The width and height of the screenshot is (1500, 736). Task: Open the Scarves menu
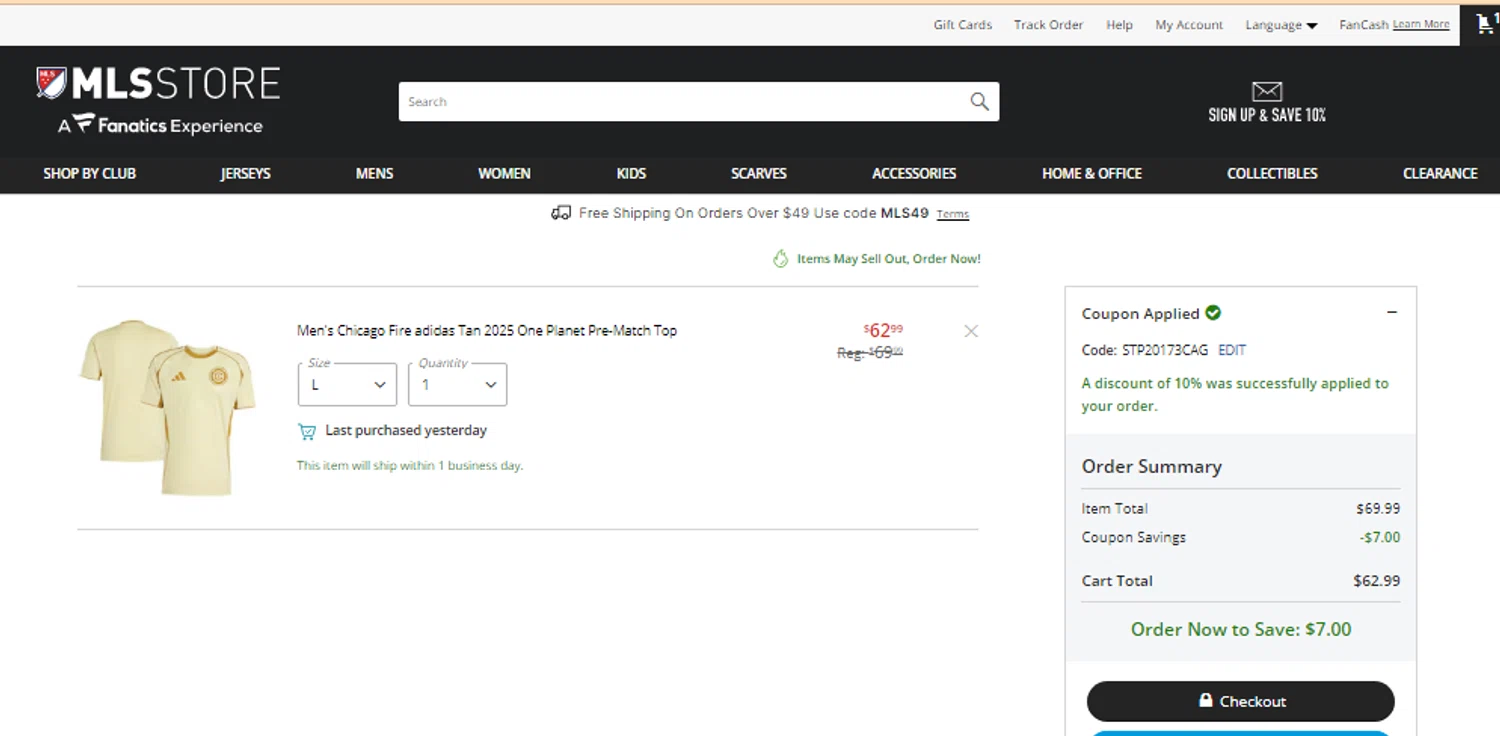759,173
